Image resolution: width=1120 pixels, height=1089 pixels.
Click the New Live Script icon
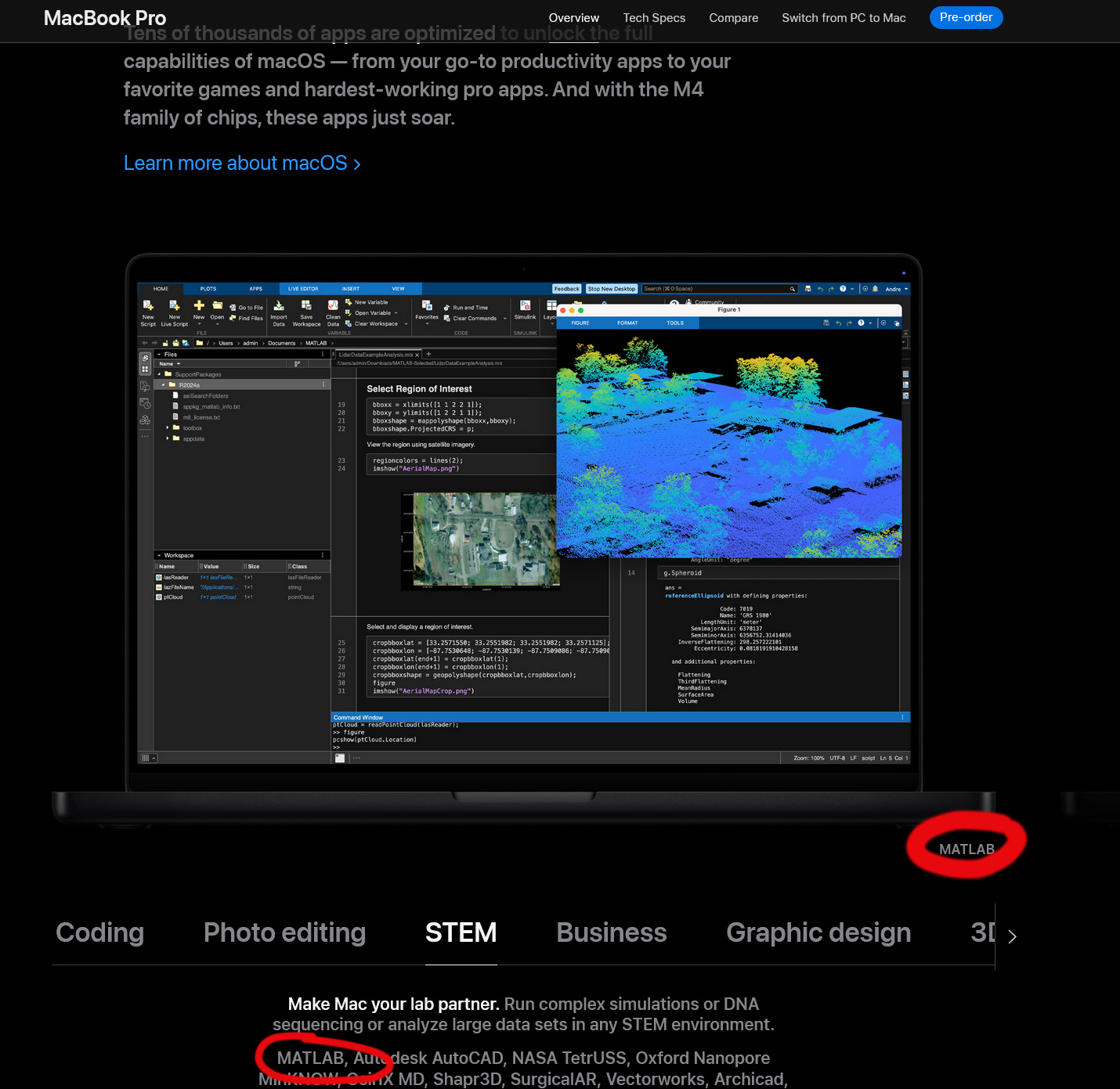coord(175,305)
